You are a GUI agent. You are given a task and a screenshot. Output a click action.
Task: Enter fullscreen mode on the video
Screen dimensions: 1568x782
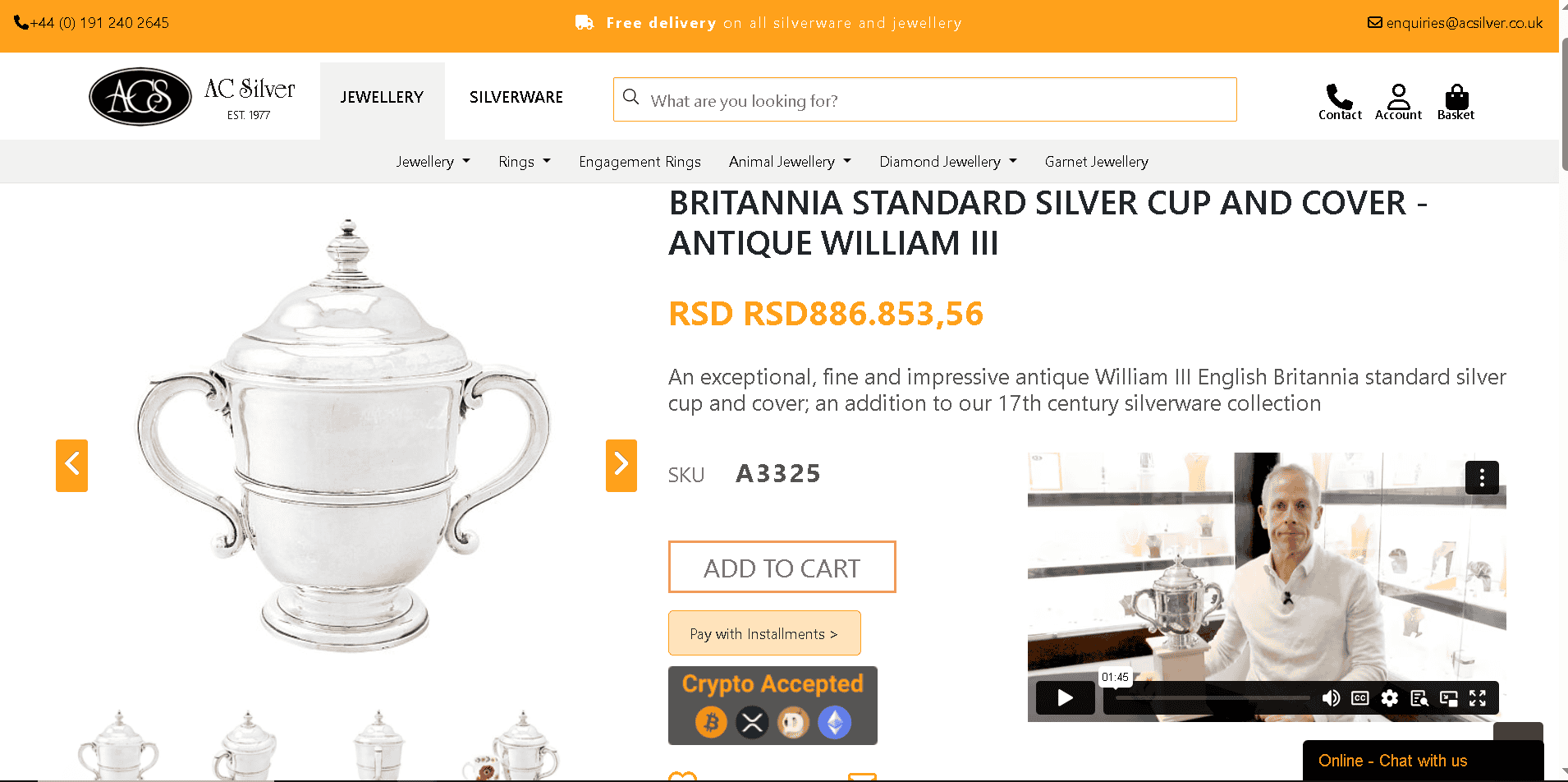tap(1478, 698)
